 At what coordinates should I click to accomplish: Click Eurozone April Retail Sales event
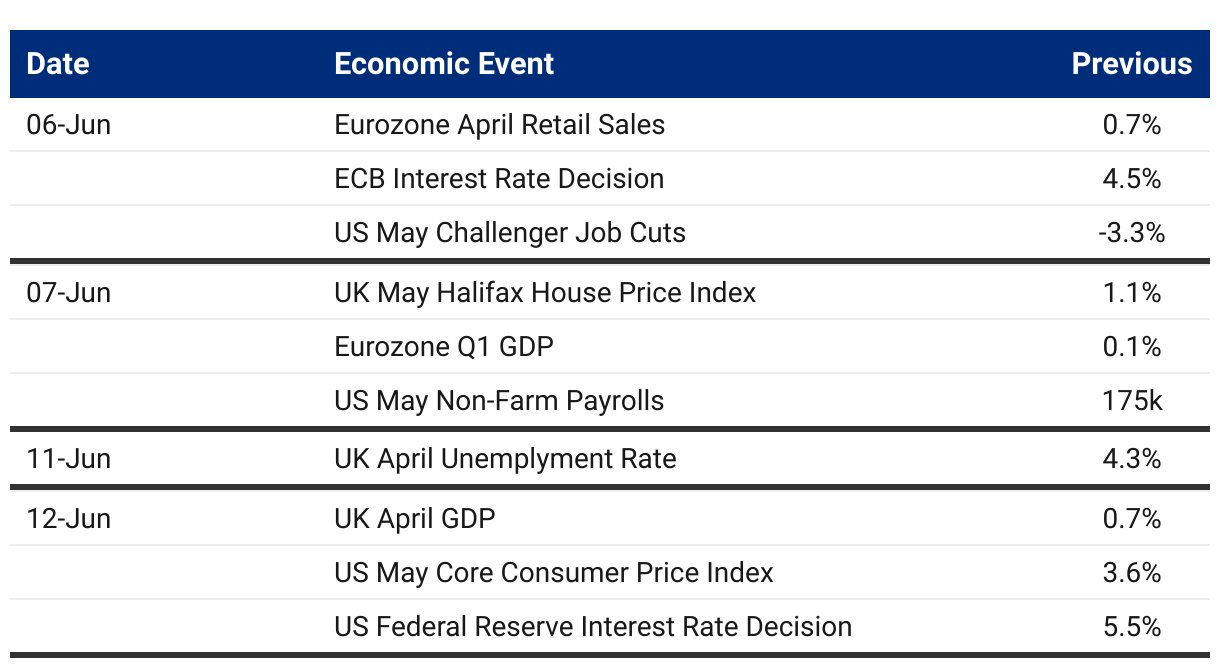[500, 125]
